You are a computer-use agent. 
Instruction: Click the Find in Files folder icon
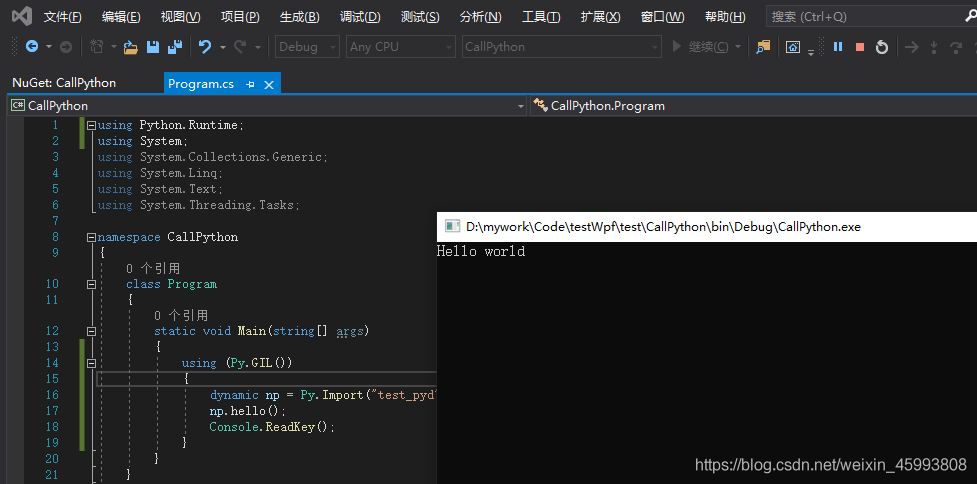[763, 47]
